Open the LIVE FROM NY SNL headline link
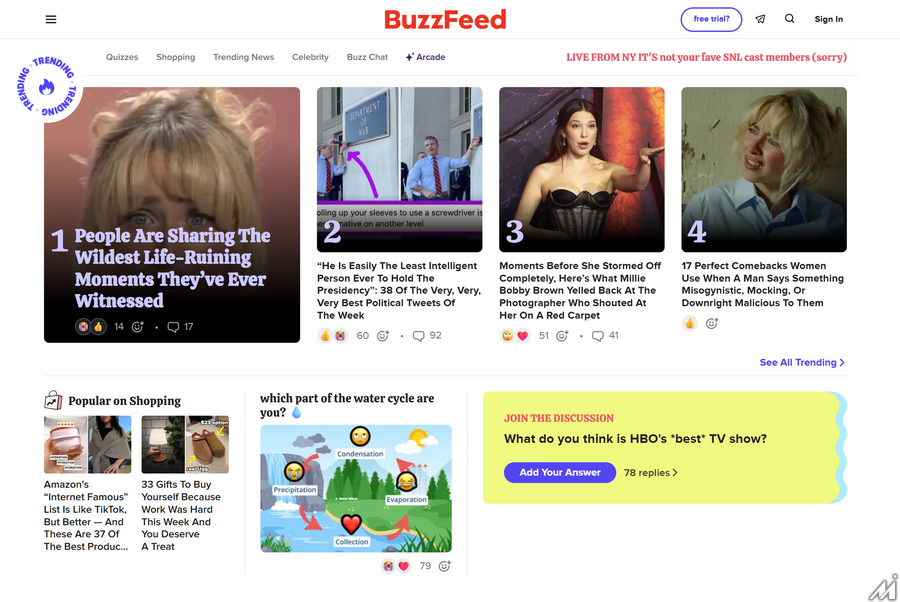The width and height of the screenshot is (900, 602). coord(707,57)
